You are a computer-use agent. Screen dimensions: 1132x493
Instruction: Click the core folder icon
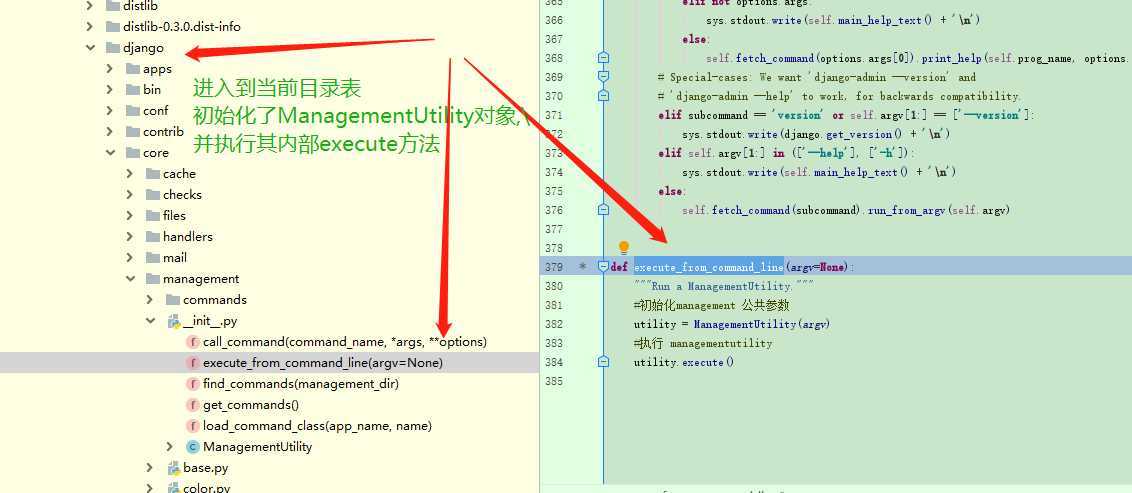click(x=132, y=152)
